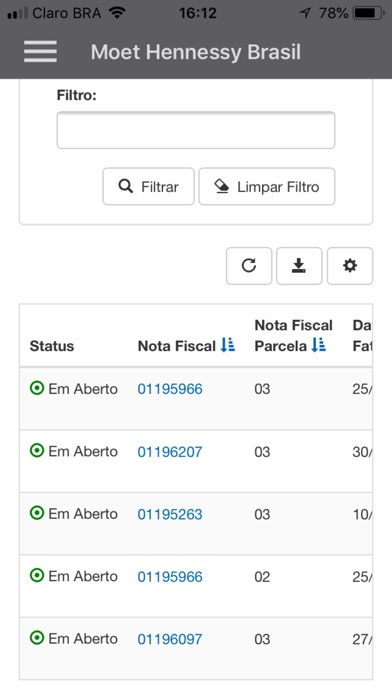Refresh the table with reload icon
392x696 pixels.
coord(249,266)
